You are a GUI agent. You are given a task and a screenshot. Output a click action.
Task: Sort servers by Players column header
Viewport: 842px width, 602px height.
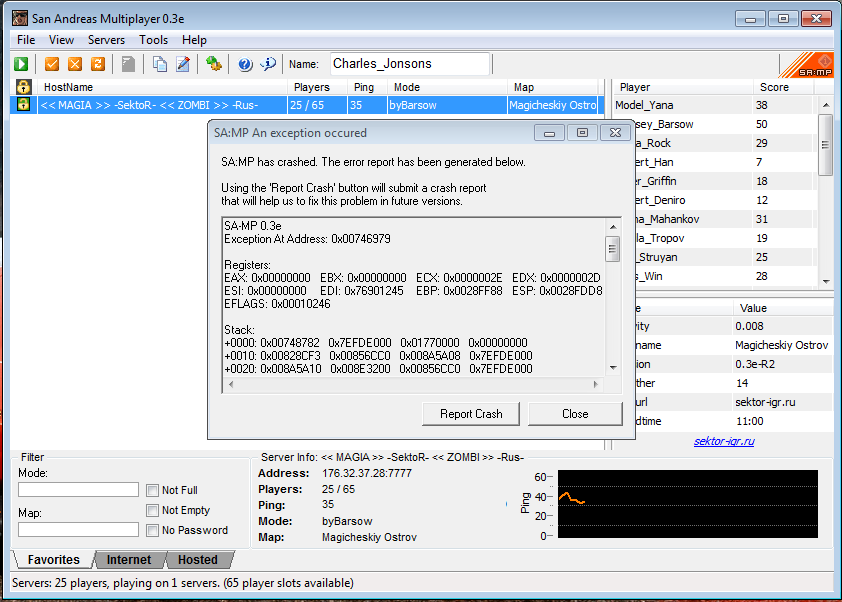317,87
